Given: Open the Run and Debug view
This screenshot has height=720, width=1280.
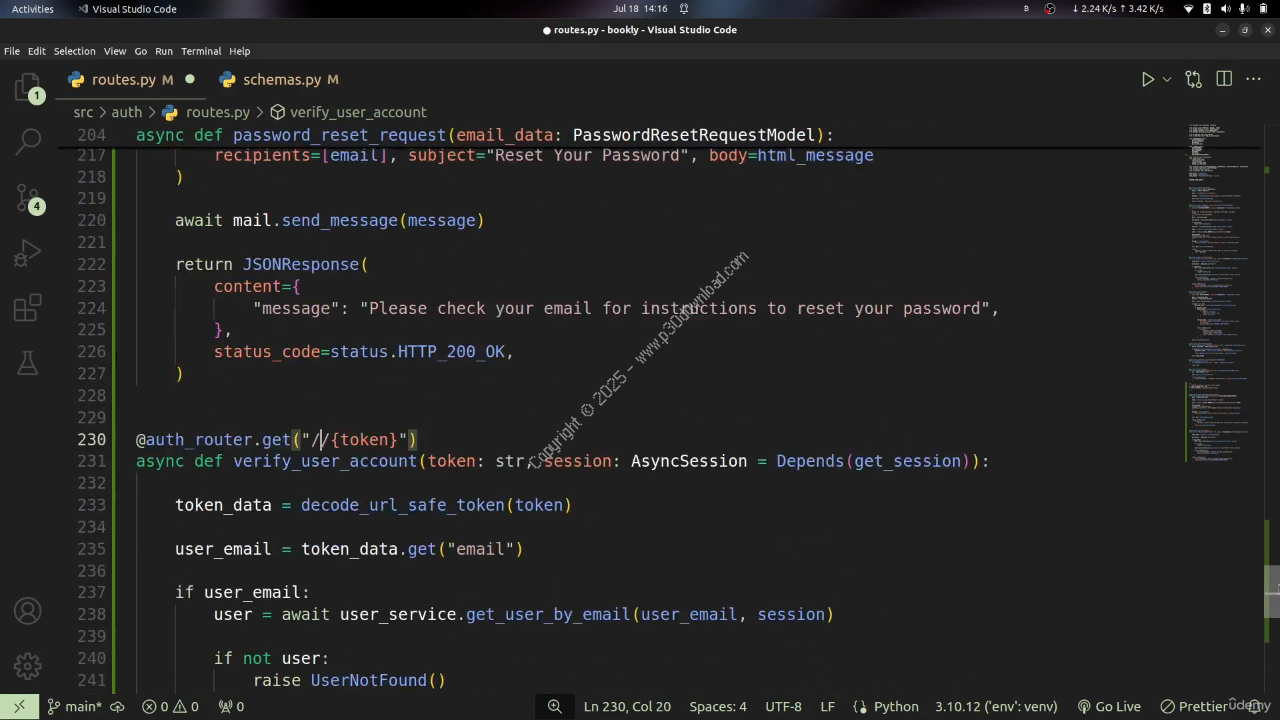Looking at the screenshot, I should point(28,254).
